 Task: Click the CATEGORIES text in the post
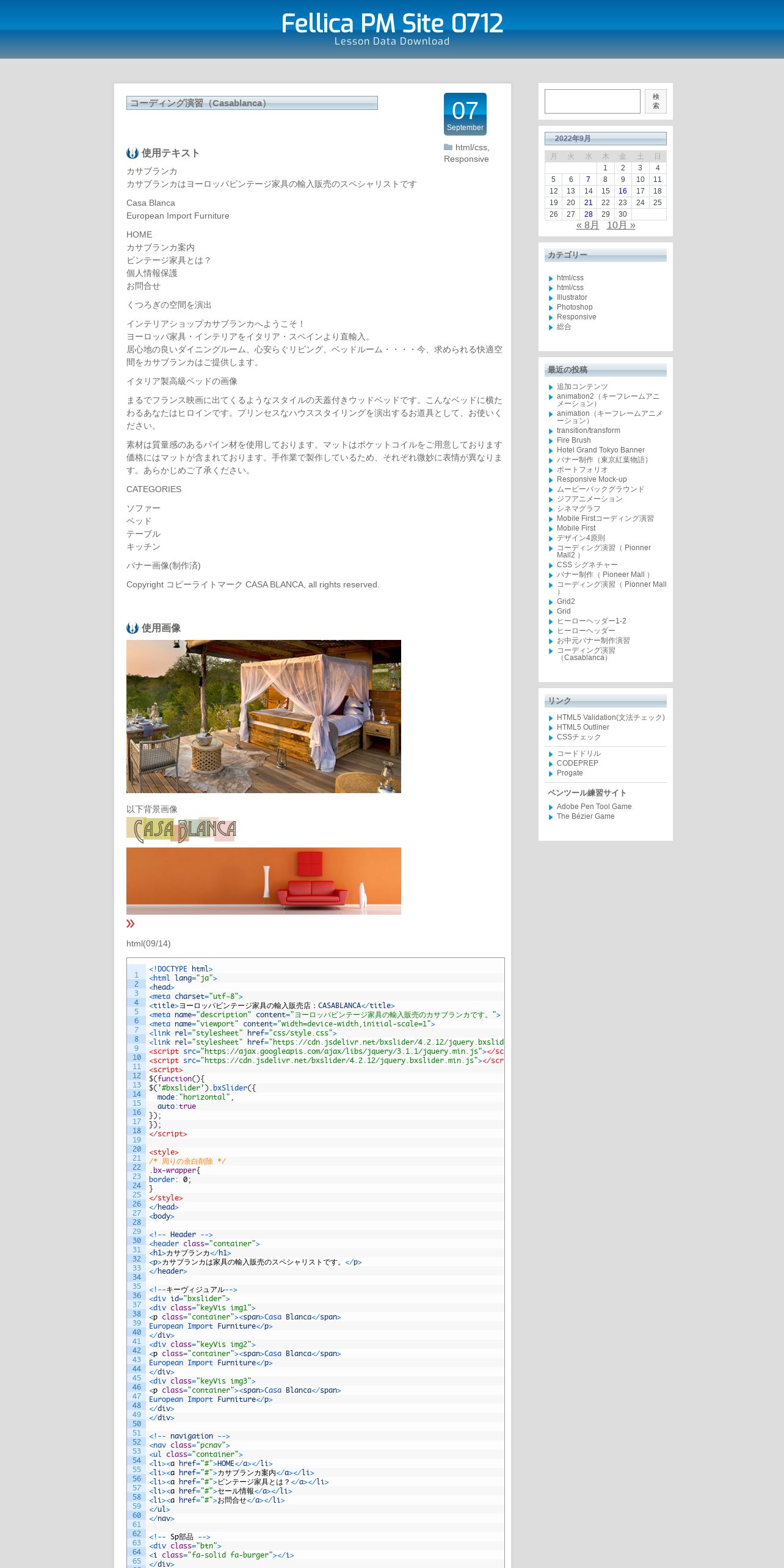[x=154, y=489]
